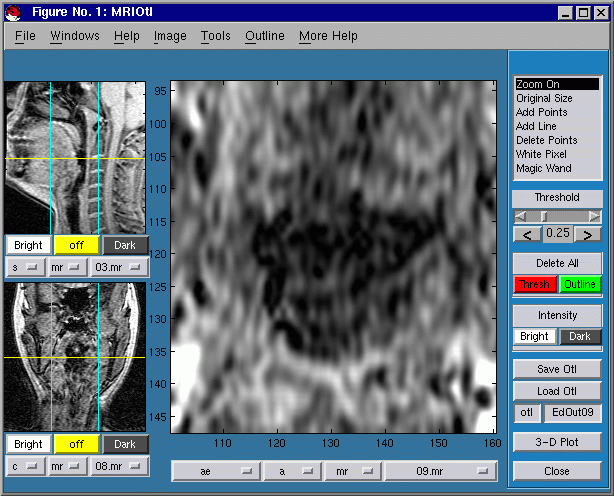The height and width of the screenshot is (496, 614).
Task: Click the threshold slider's right arrow
Action: pyautogui.click(x=594, y=216)
